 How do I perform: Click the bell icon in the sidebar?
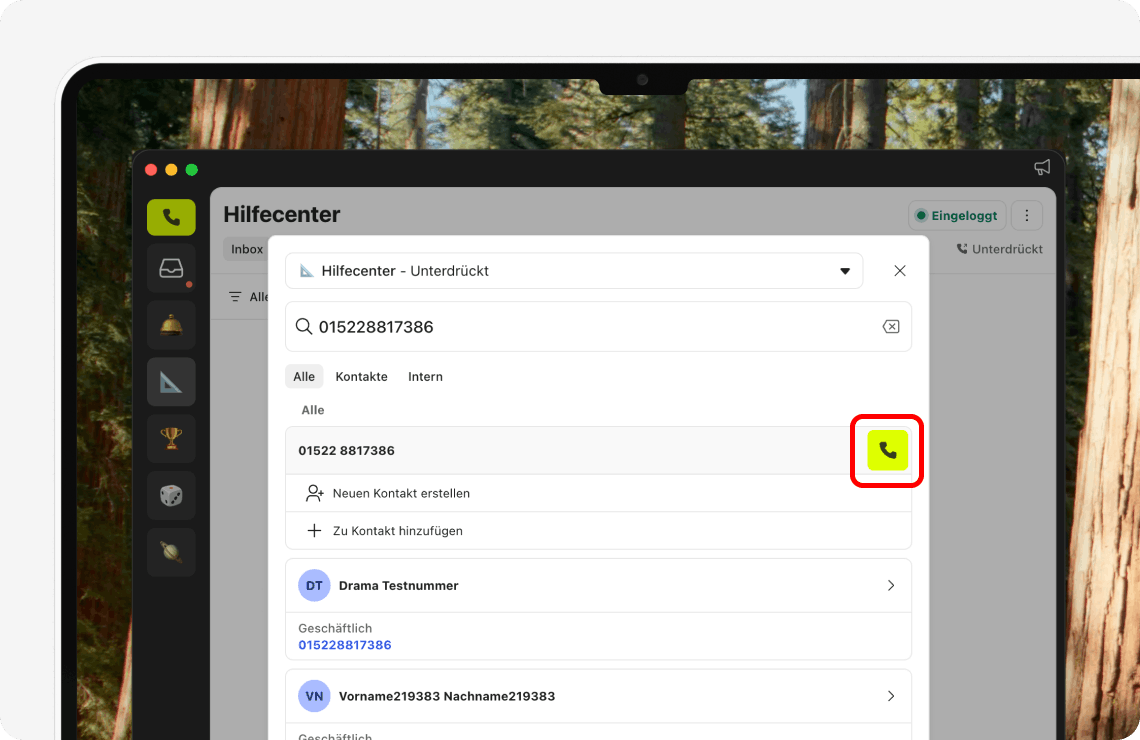171,324
